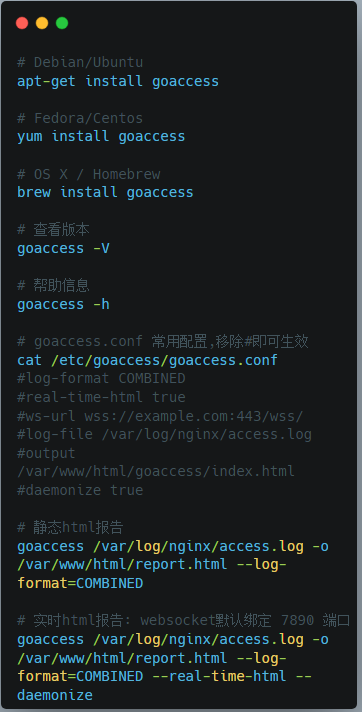362x712 pixels.
Task: Click the #daemonize true line
Action: click(x=80, y=490)
